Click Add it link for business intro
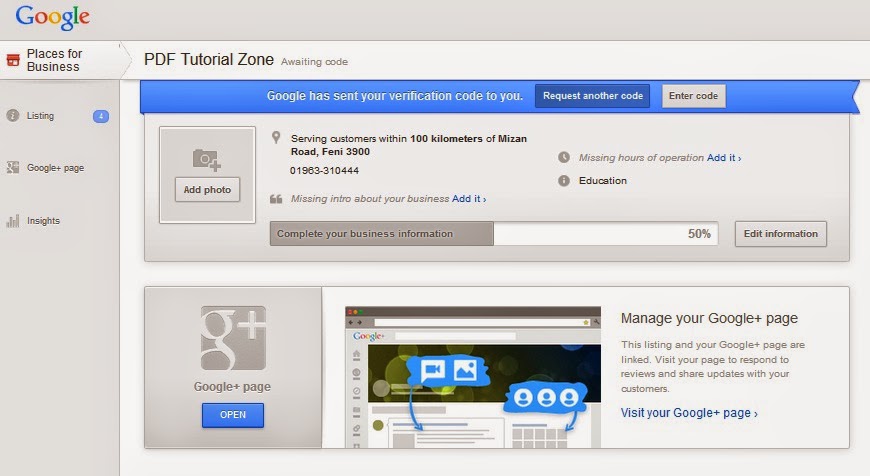870x476 pixels. coord(469,199)
